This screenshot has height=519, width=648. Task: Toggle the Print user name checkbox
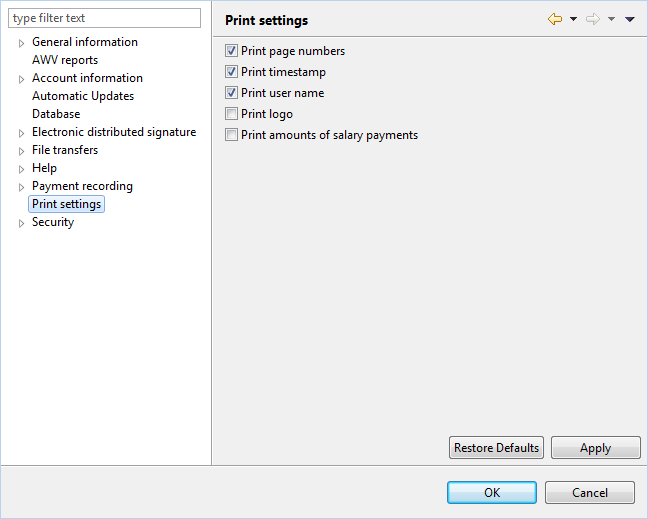[x=231, y=93]
